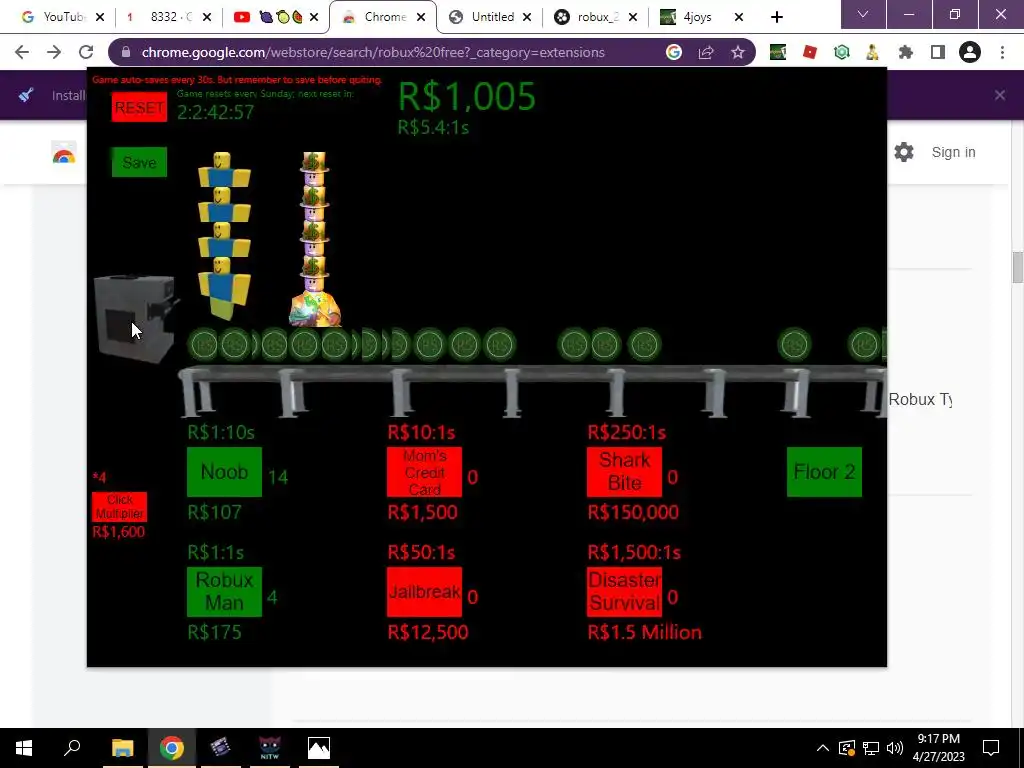Click the gray Robux machine
The width and height of the screenshot is (1024, 768).
pos(136,319)
